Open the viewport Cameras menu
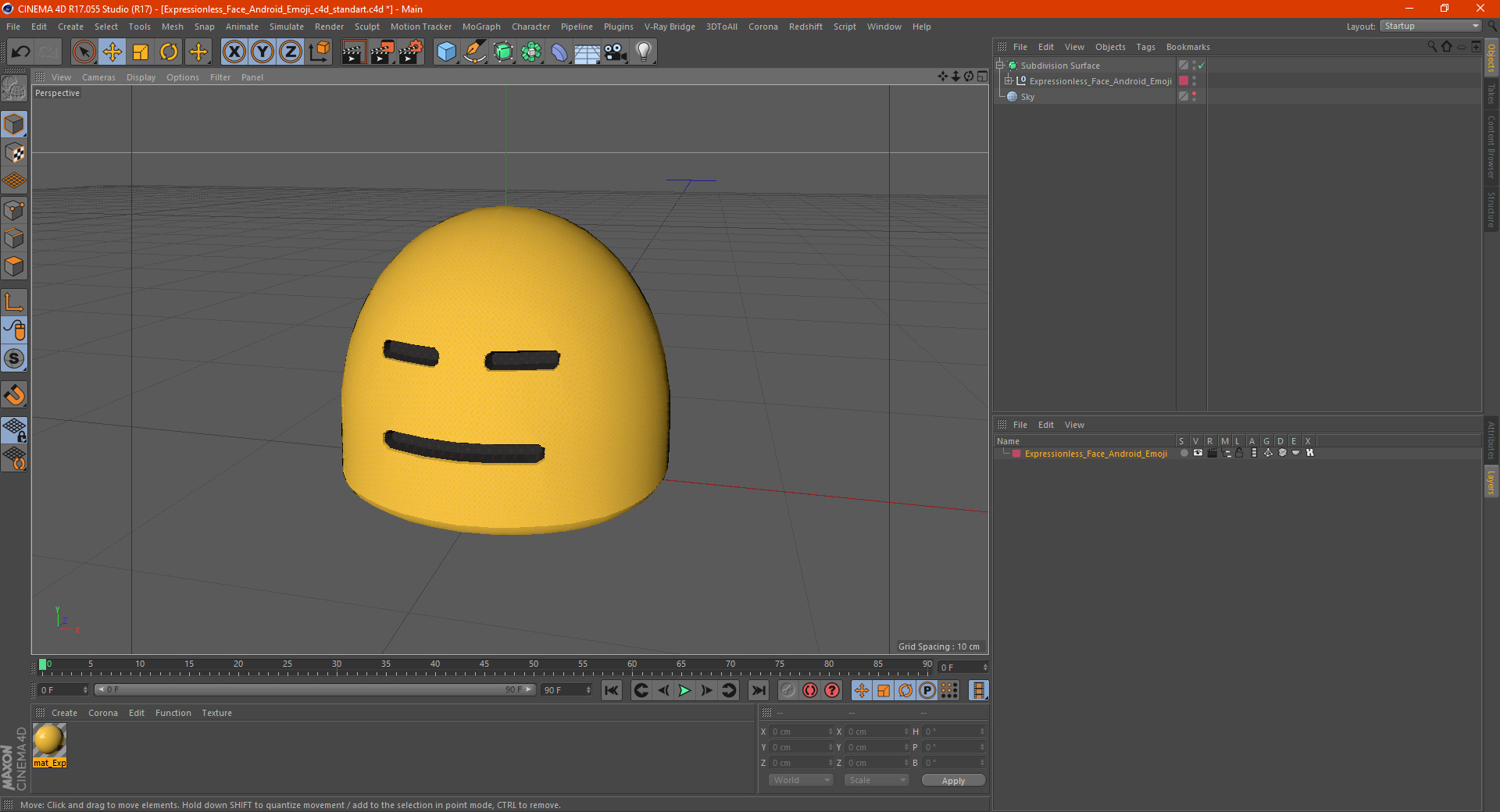The width and height of the screenshot is (1500, 812). [98, 77]
